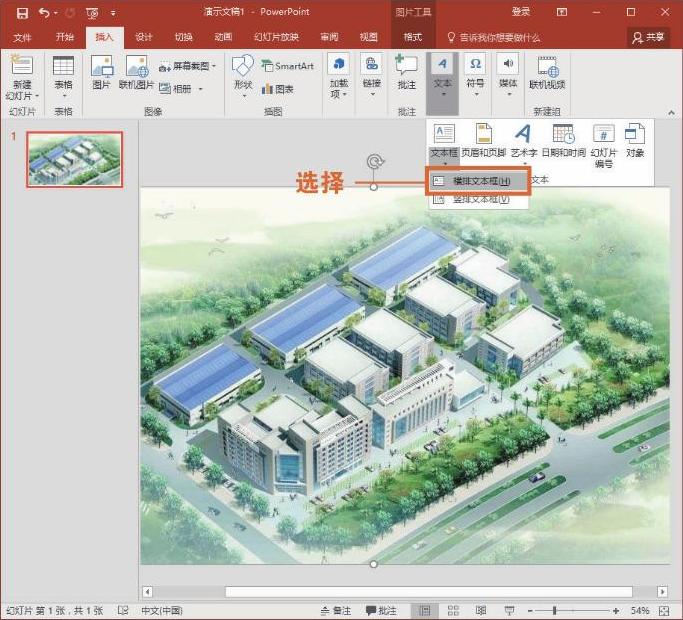Save the presentation using the quick access icon
683x620 pixels.
[22, 13]
